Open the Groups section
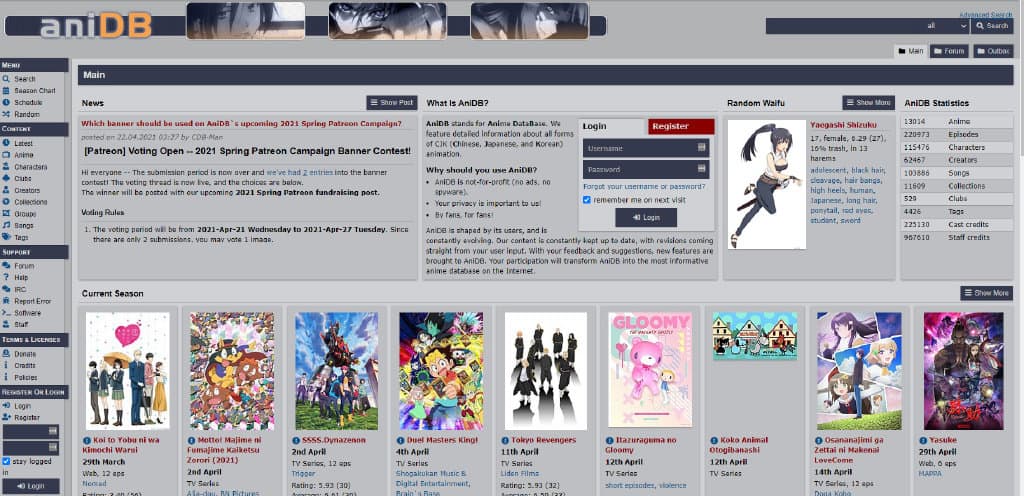This screenshot has height=496, width=1024. 25,214
